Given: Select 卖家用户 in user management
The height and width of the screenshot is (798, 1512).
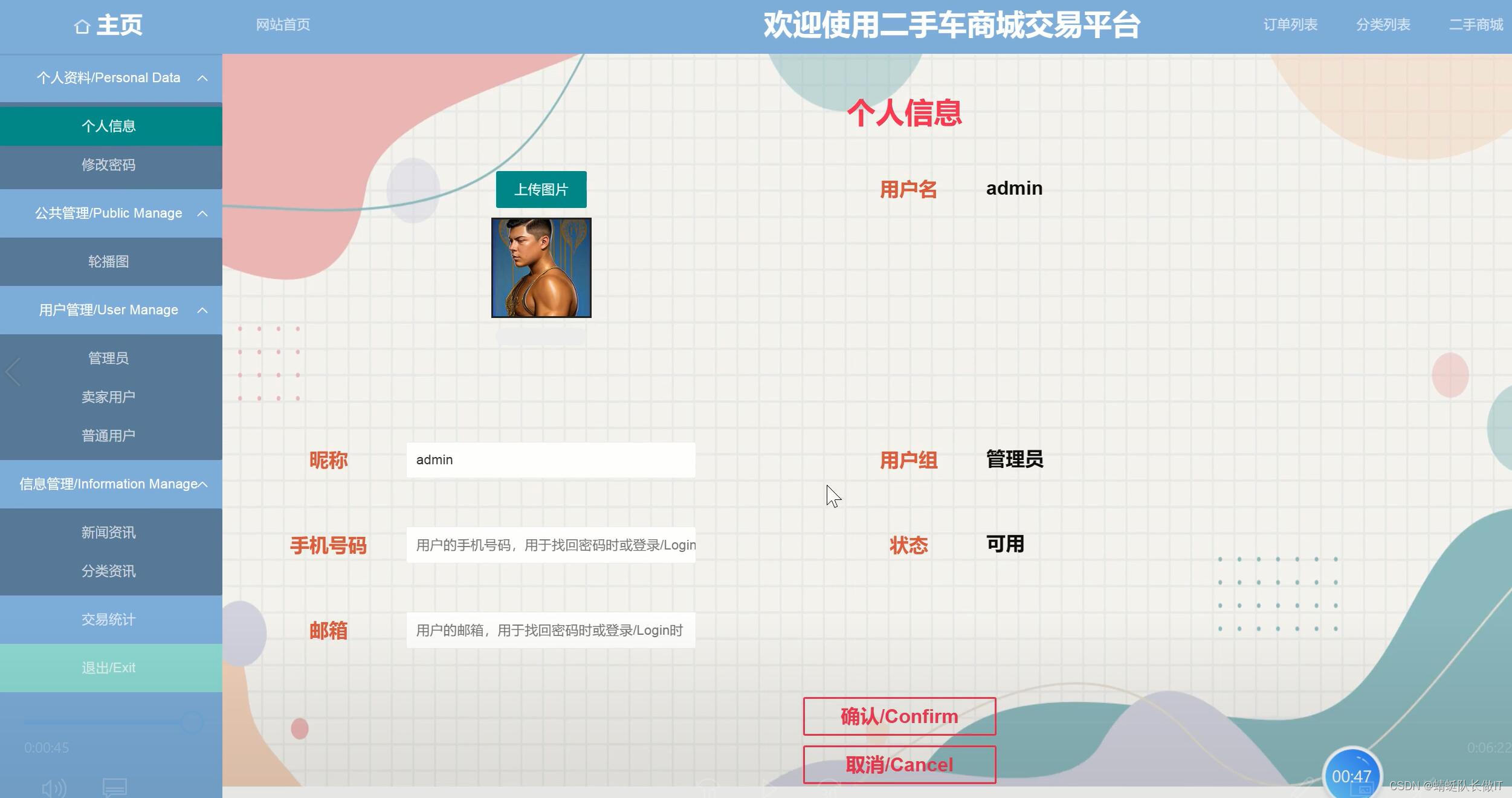Looking at the screenshot, I should pos(109,397).
